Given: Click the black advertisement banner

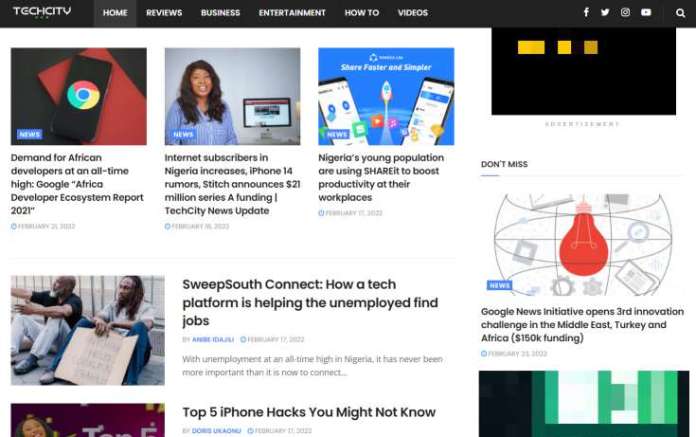Looking at the screenshot, I should click(x=584, y=71).
